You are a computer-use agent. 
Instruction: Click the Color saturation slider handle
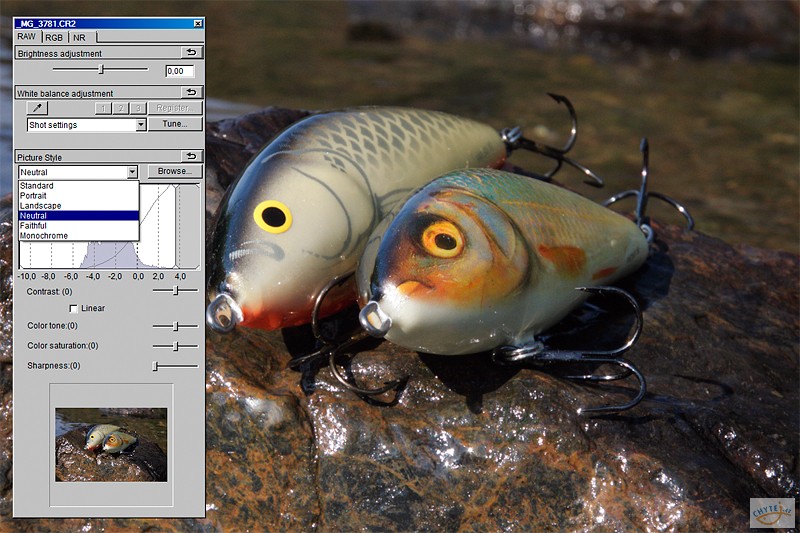(x=176, y=346)
